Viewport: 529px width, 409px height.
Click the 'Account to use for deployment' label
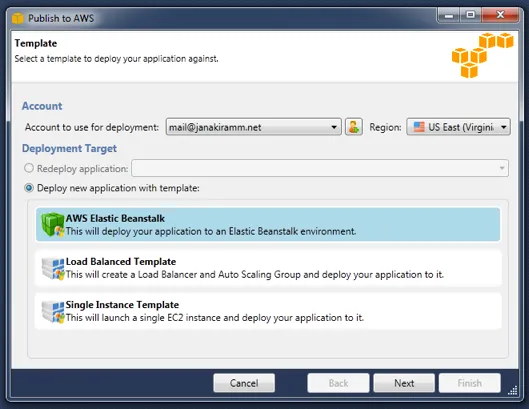[92, 127]
